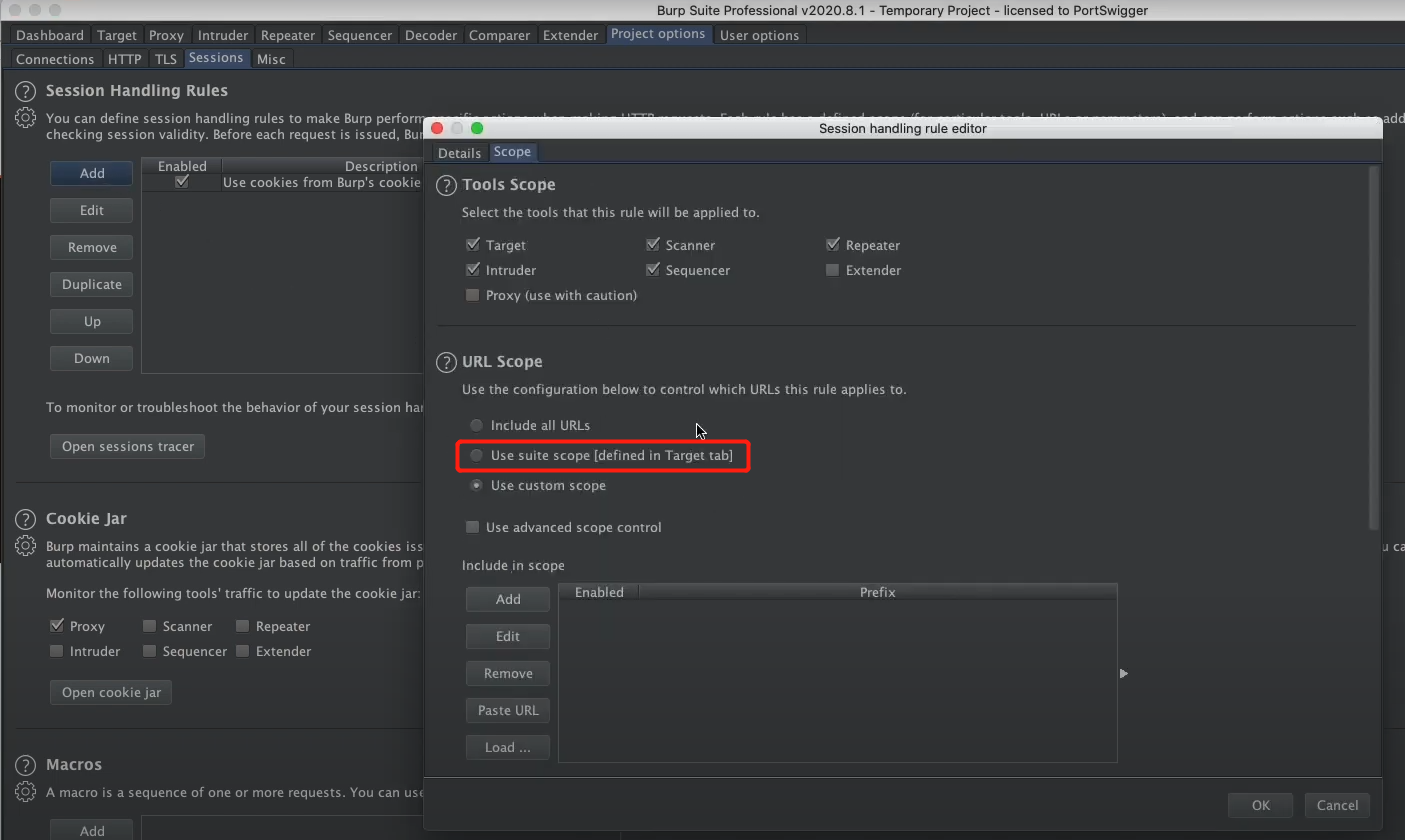Open the Comparer tab
The height and width of the screenshot is (840, 1405).
point(500,35)
